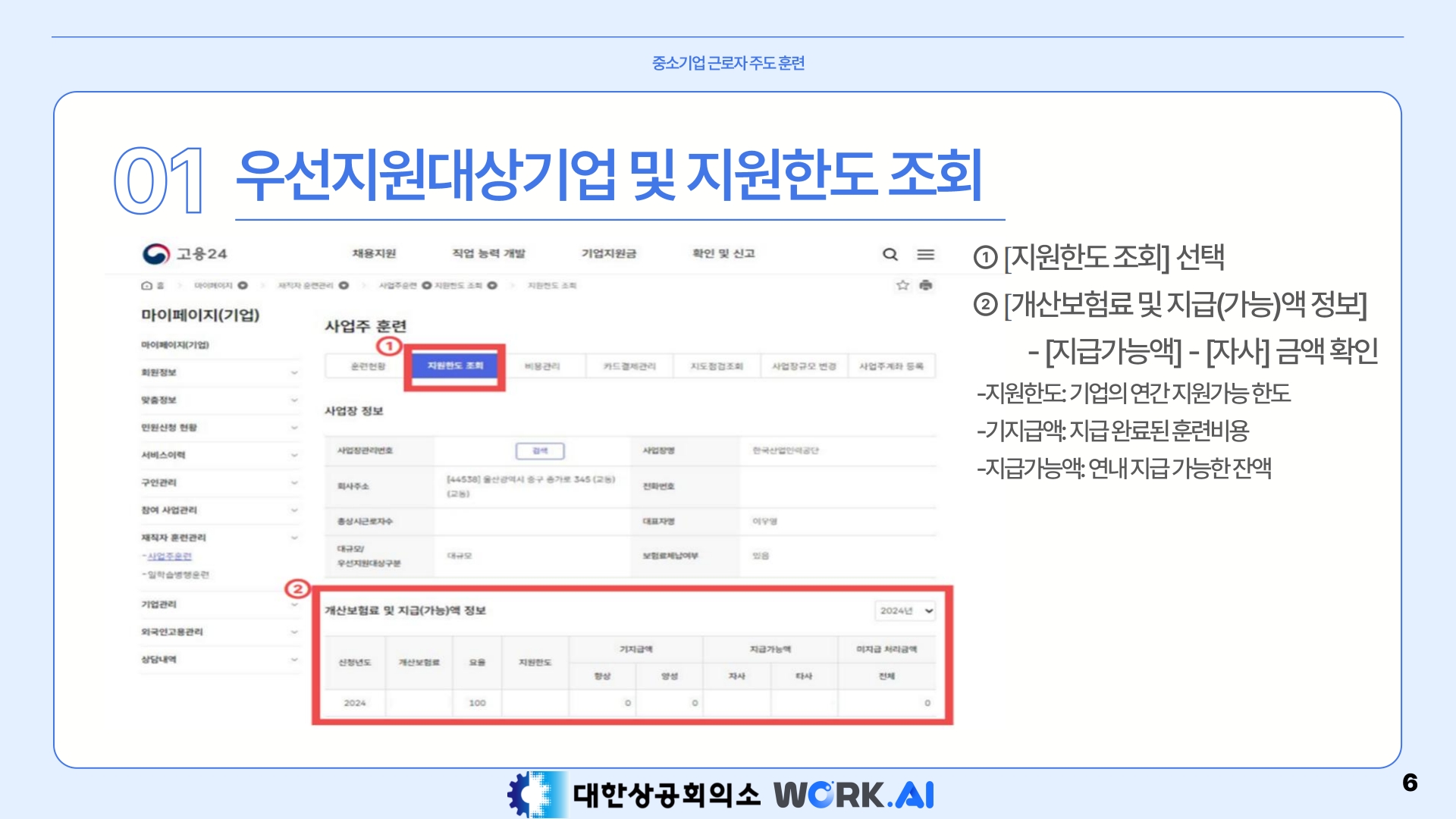Screen dimensions: 1456x819
Task: Open the 사업주훈련 sidebar link
Action: click(x=169, y=557)
